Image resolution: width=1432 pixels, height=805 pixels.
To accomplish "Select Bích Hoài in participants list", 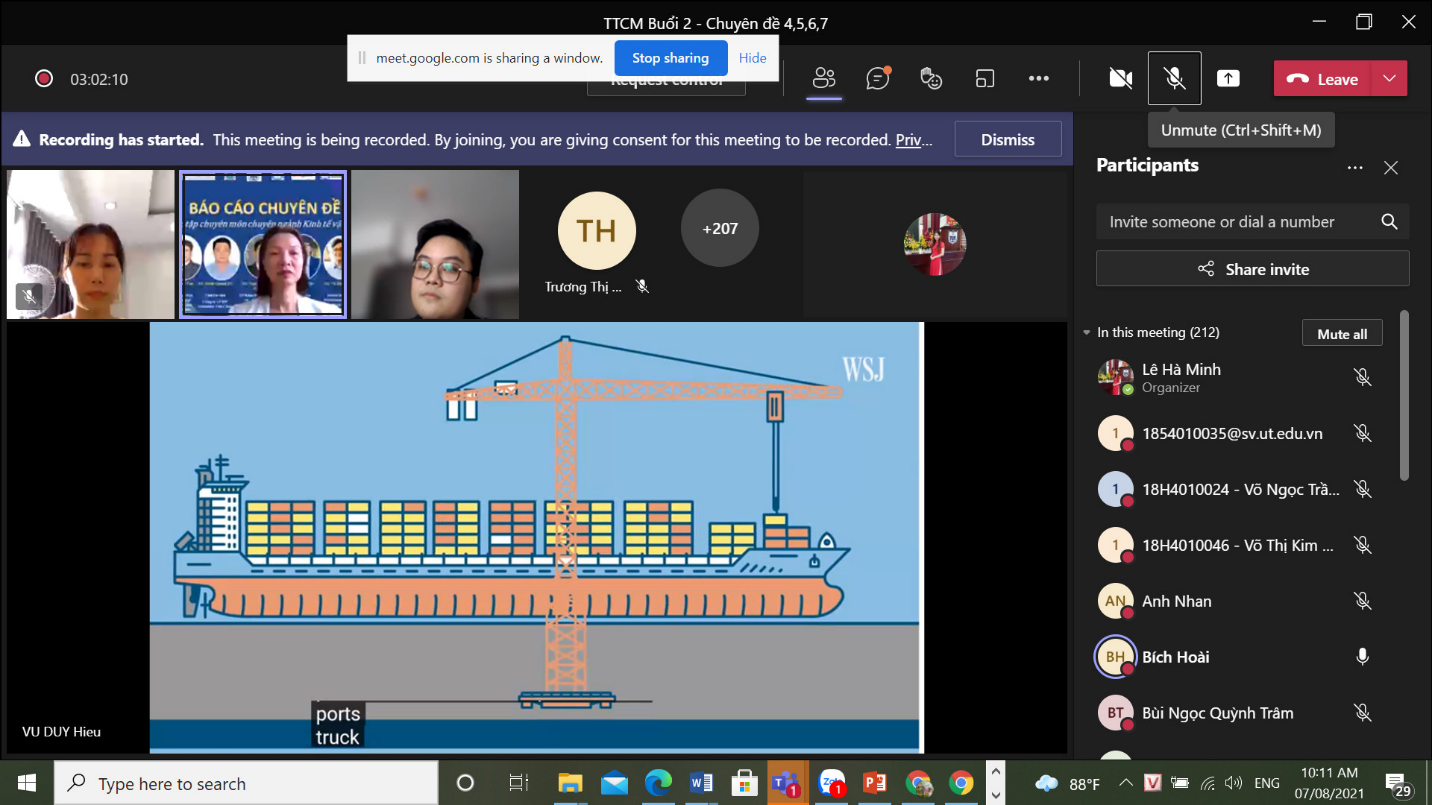I will click(x=1176, y=657).
